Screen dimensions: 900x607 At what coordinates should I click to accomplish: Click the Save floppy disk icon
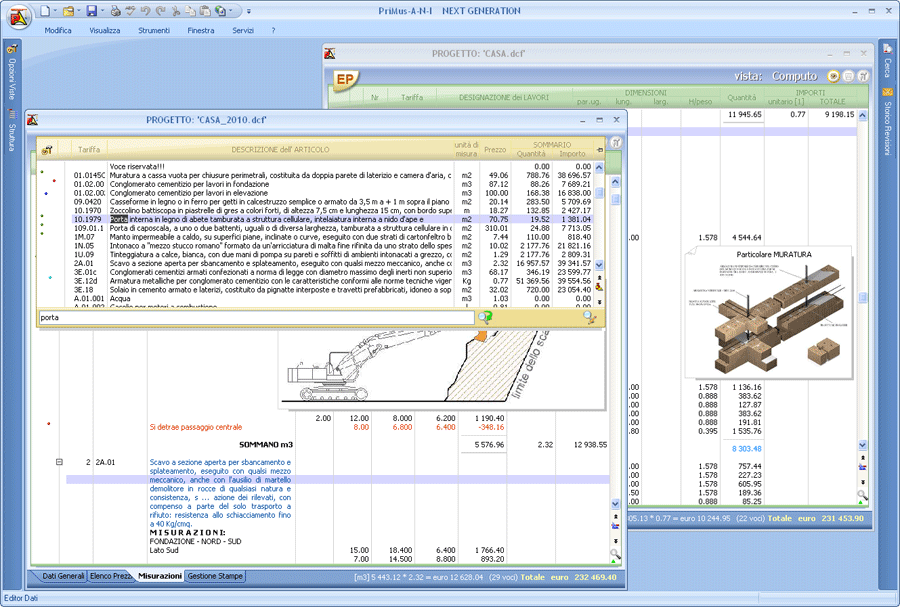pos(91,11)
